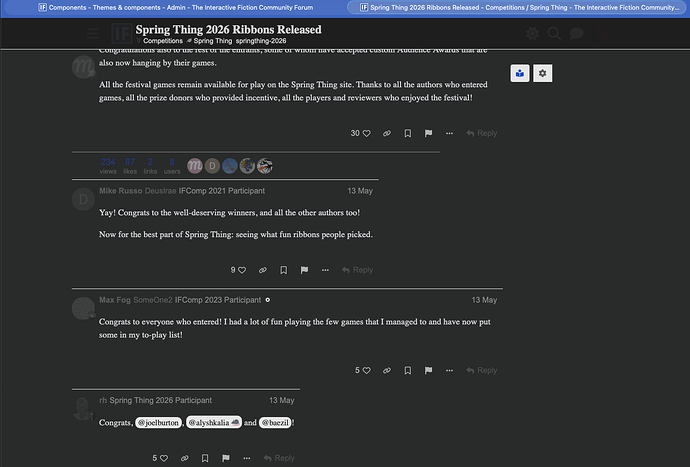The width and height of the screenshot is (690, 467).
Task: Bookmark the first post with 30 likes
Action: point(408,133)
